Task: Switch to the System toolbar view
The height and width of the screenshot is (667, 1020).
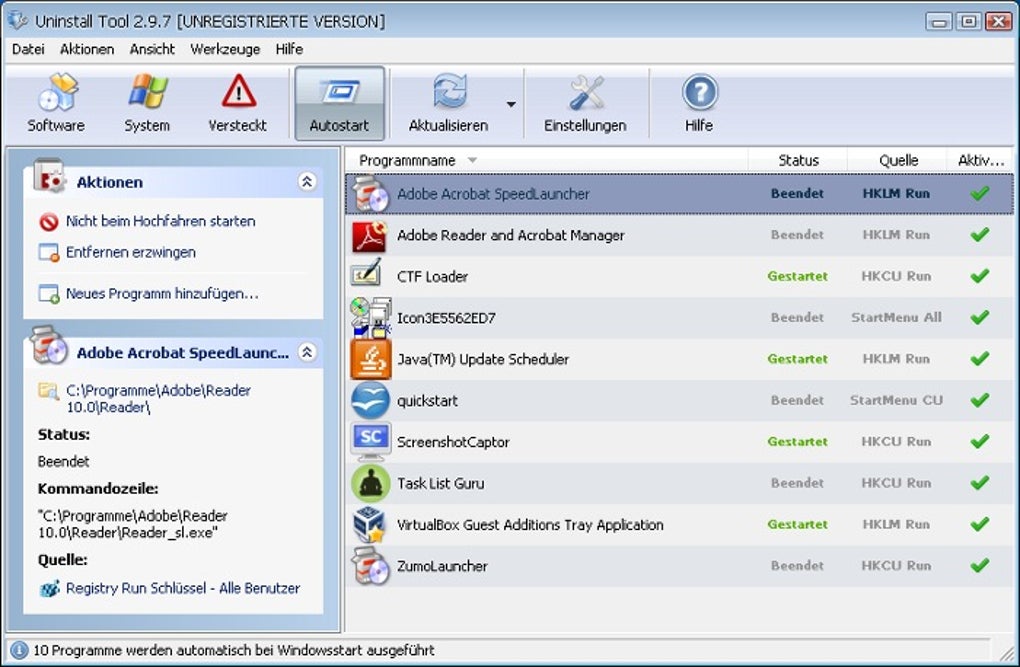Action: click(x=147, y=103)
